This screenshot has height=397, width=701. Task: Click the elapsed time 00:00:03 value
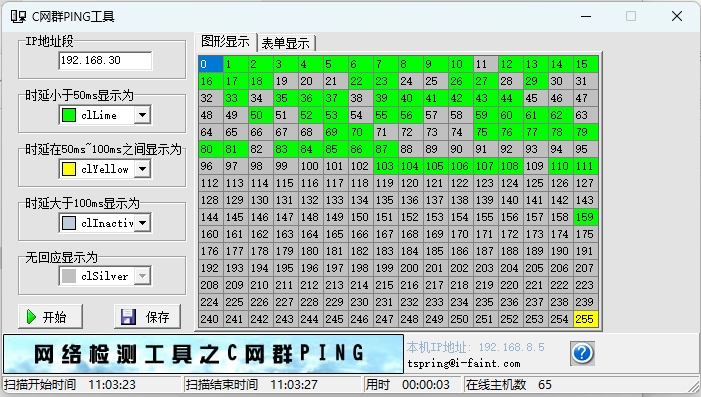[x=426, y=385]
